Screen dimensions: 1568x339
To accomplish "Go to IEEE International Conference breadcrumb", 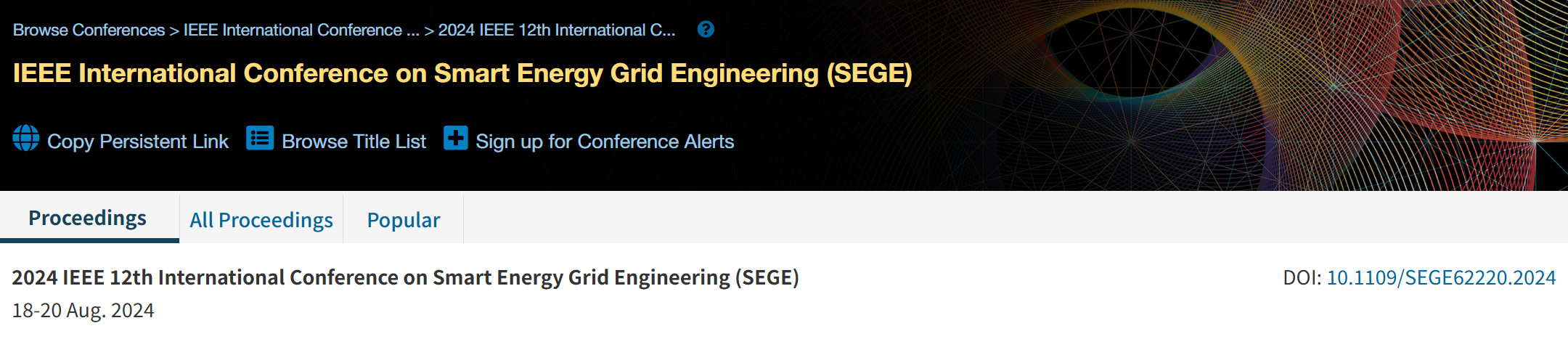I will pyautogui.click(x=301, y=30).
